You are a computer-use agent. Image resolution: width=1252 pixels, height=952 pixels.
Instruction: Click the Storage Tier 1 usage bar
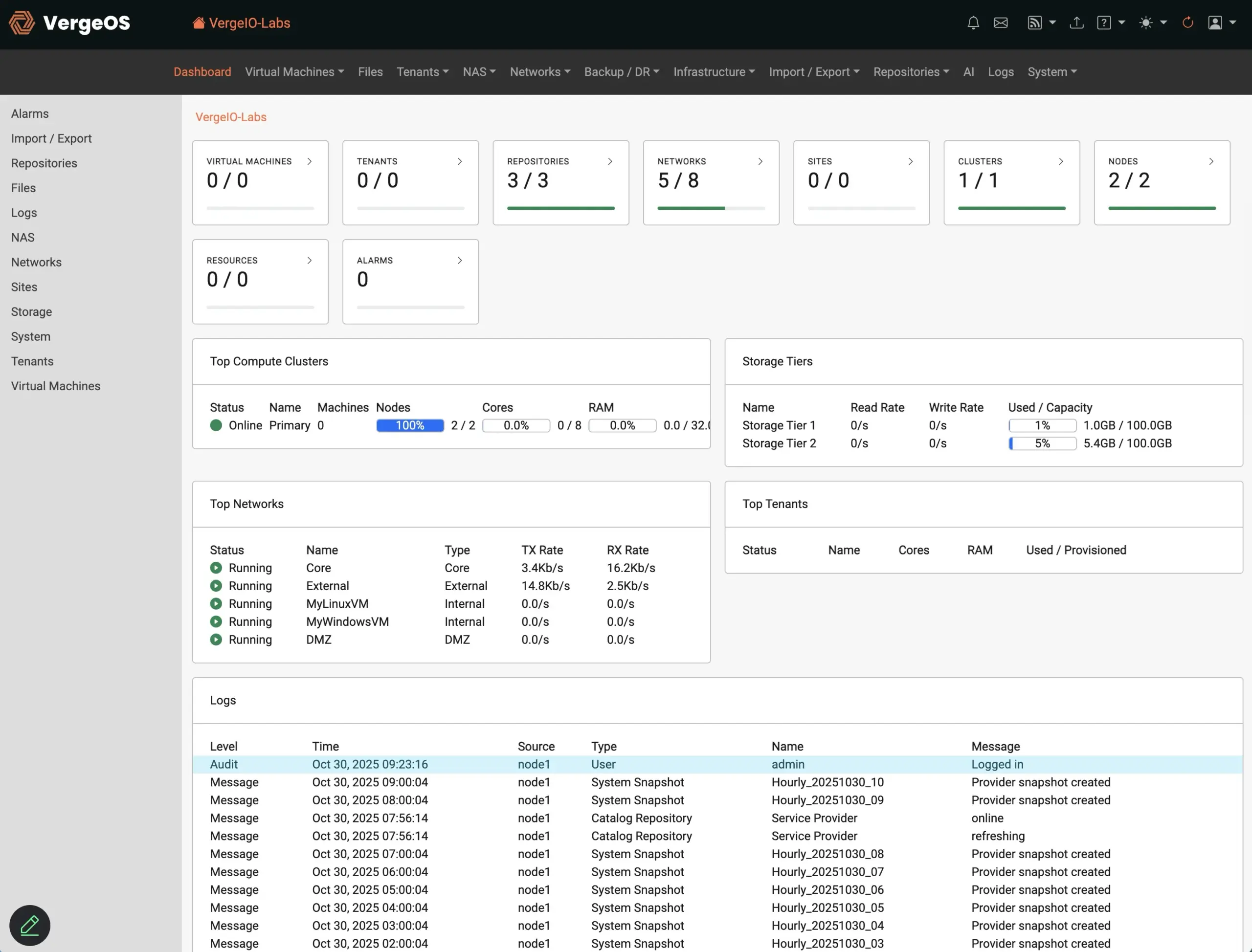(x=1042, y=425)
